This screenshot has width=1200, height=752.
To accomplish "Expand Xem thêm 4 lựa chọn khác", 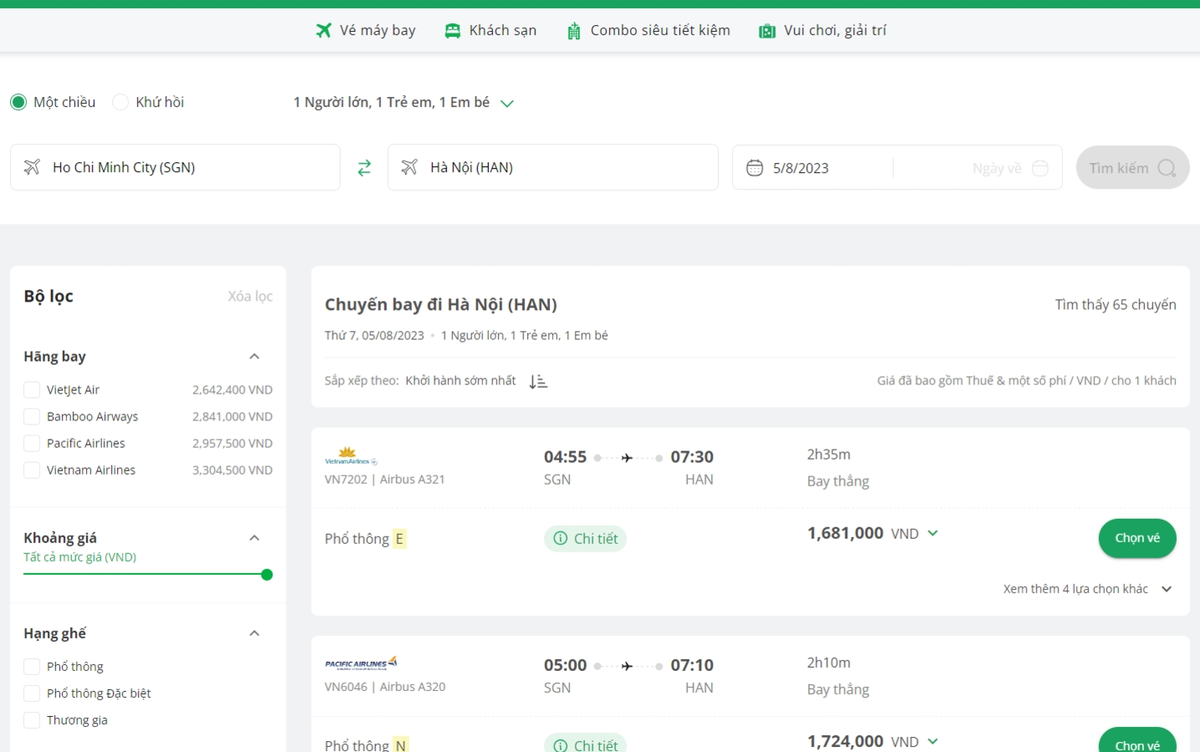I will pos(1088,589).
